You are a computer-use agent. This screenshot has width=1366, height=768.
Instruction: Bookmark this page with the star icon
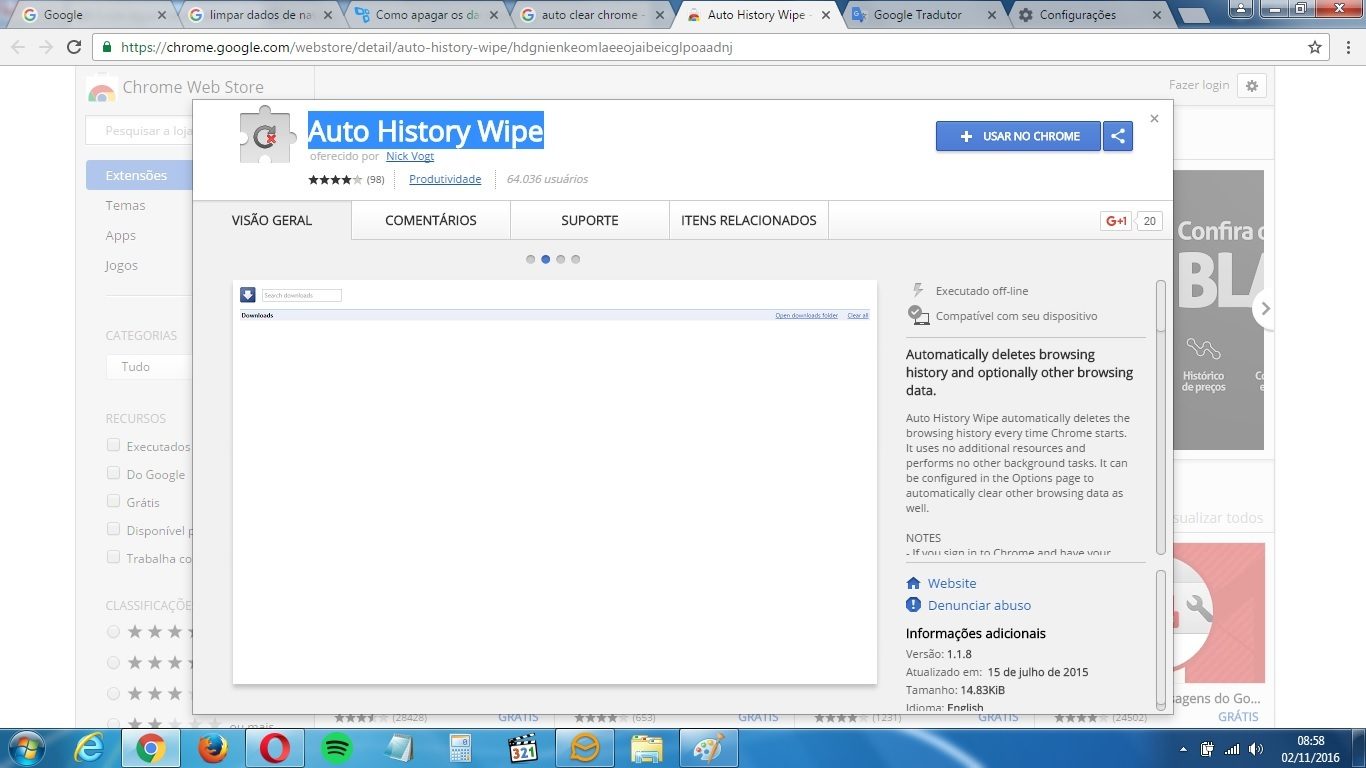pyautogui.click(x=1315, y=47)
